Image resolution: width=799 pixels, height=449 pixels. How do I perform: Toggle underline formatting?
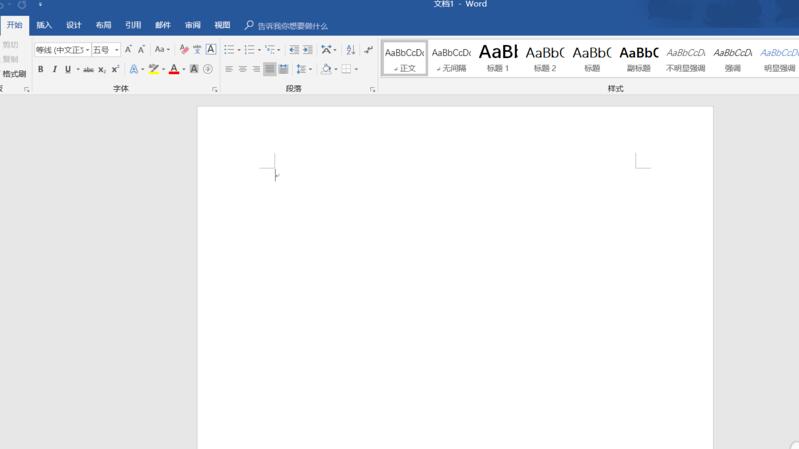tap(68, 69)
